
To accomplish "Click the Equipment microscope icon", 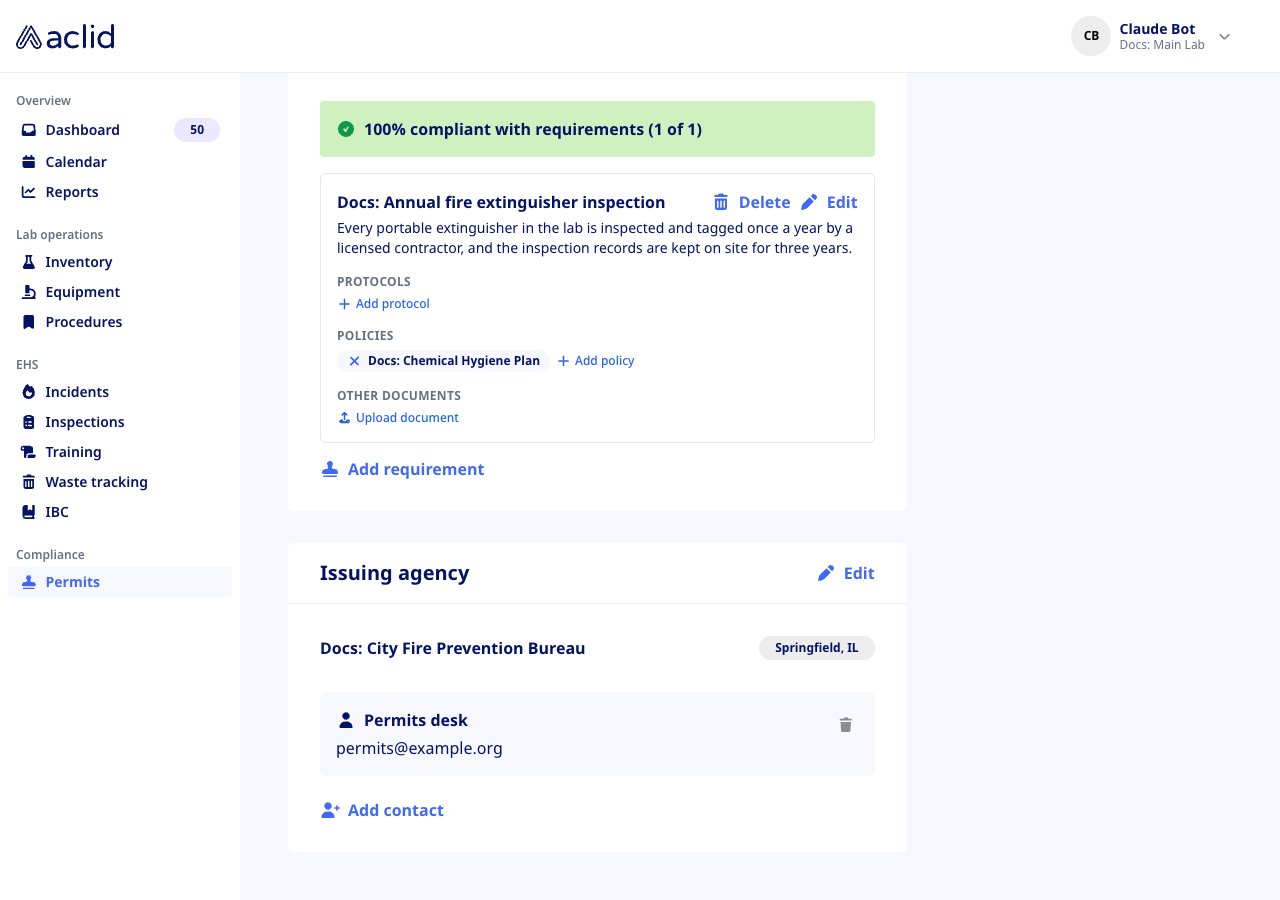I will [x=29, y=292].
